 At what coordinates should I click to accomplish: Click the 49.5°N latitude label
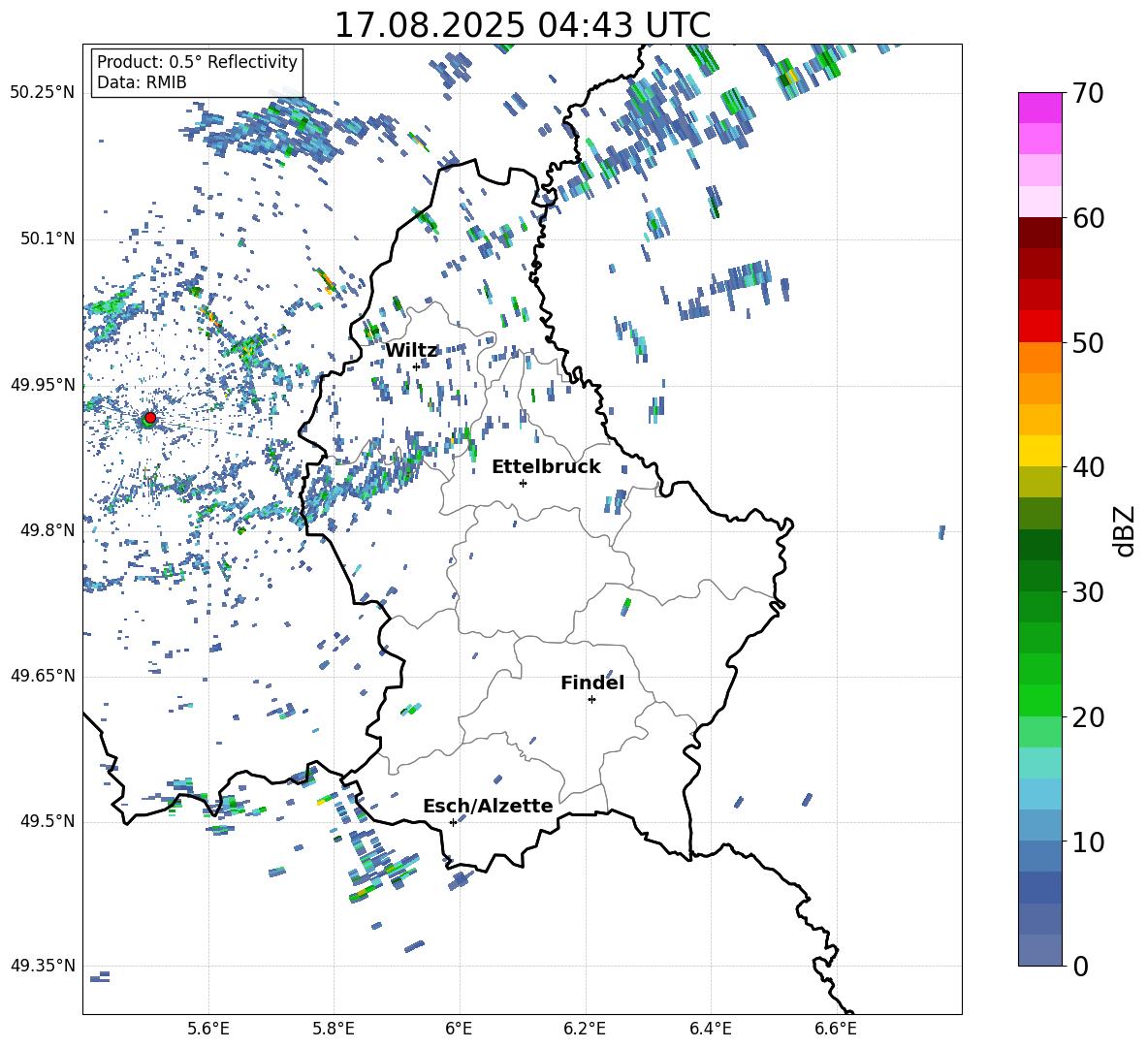(x=47, y=820)
